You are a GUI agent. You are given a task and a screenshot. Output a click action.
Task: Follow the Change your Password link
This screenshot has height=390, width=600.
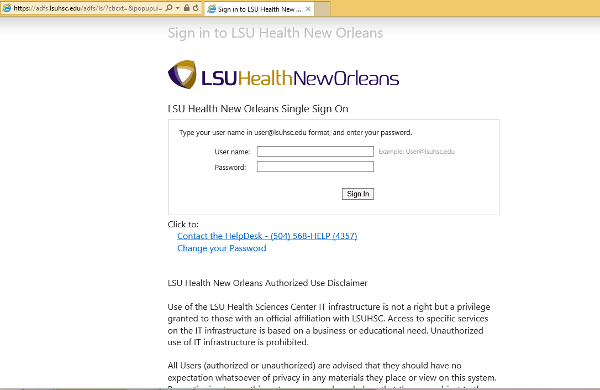click(x=222, y=248)
